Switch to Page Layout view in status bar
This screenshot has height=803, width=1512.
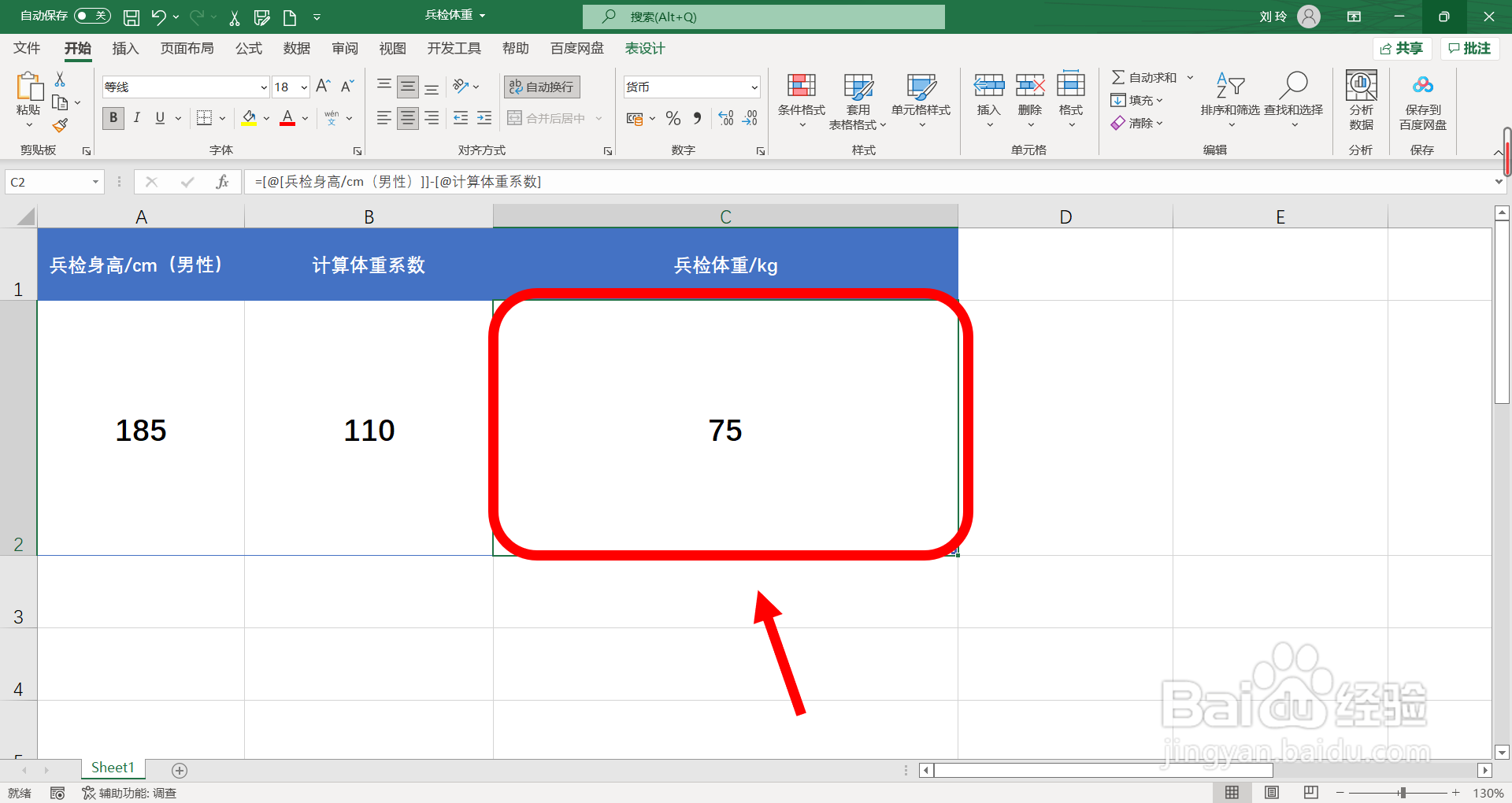[x=1272, y=793]
